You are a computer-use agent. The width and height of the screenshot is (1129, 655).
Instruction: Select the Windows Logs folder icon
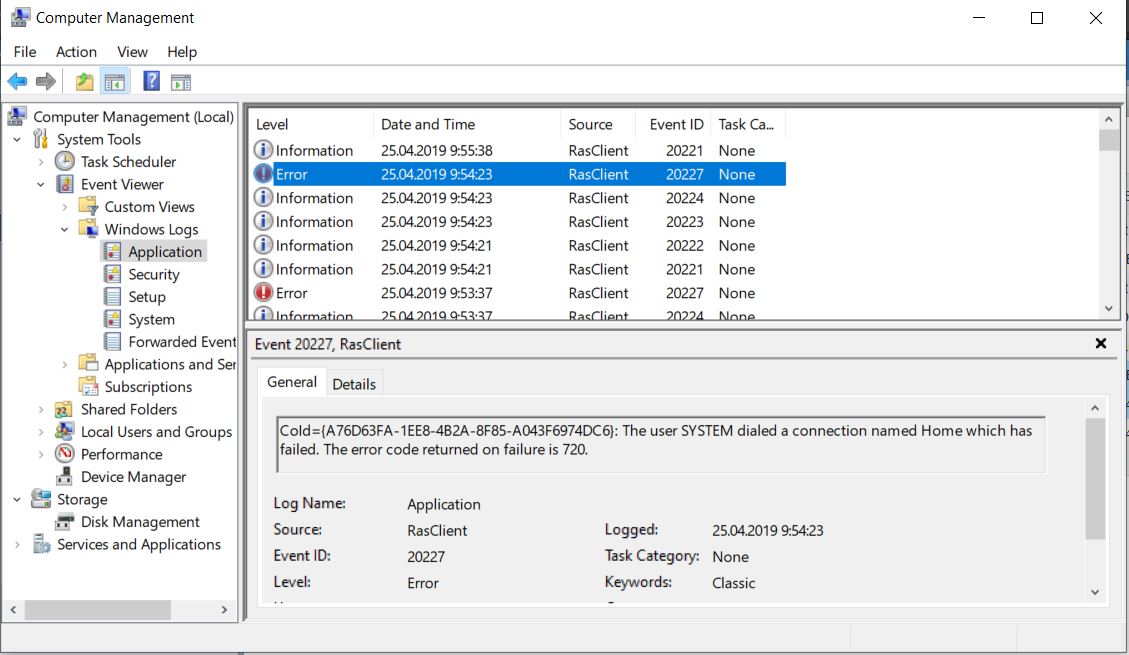click(89, 229)
